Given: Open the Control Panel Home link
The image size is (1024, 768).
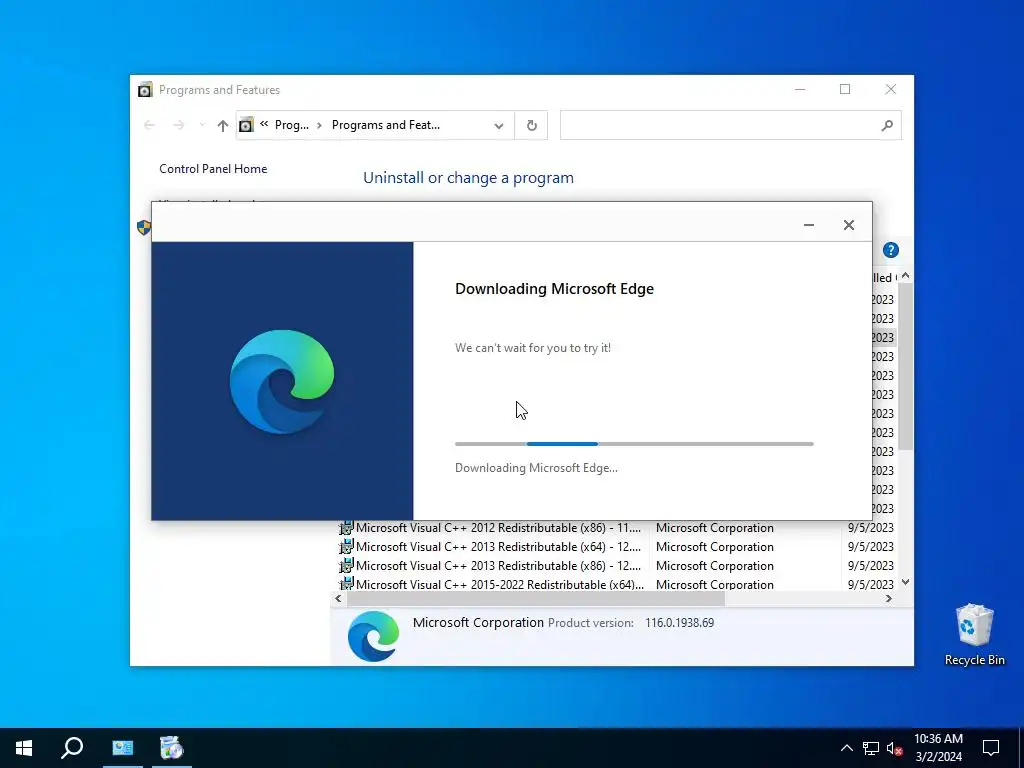Looking at the screenshot, I should click(213, 168).
